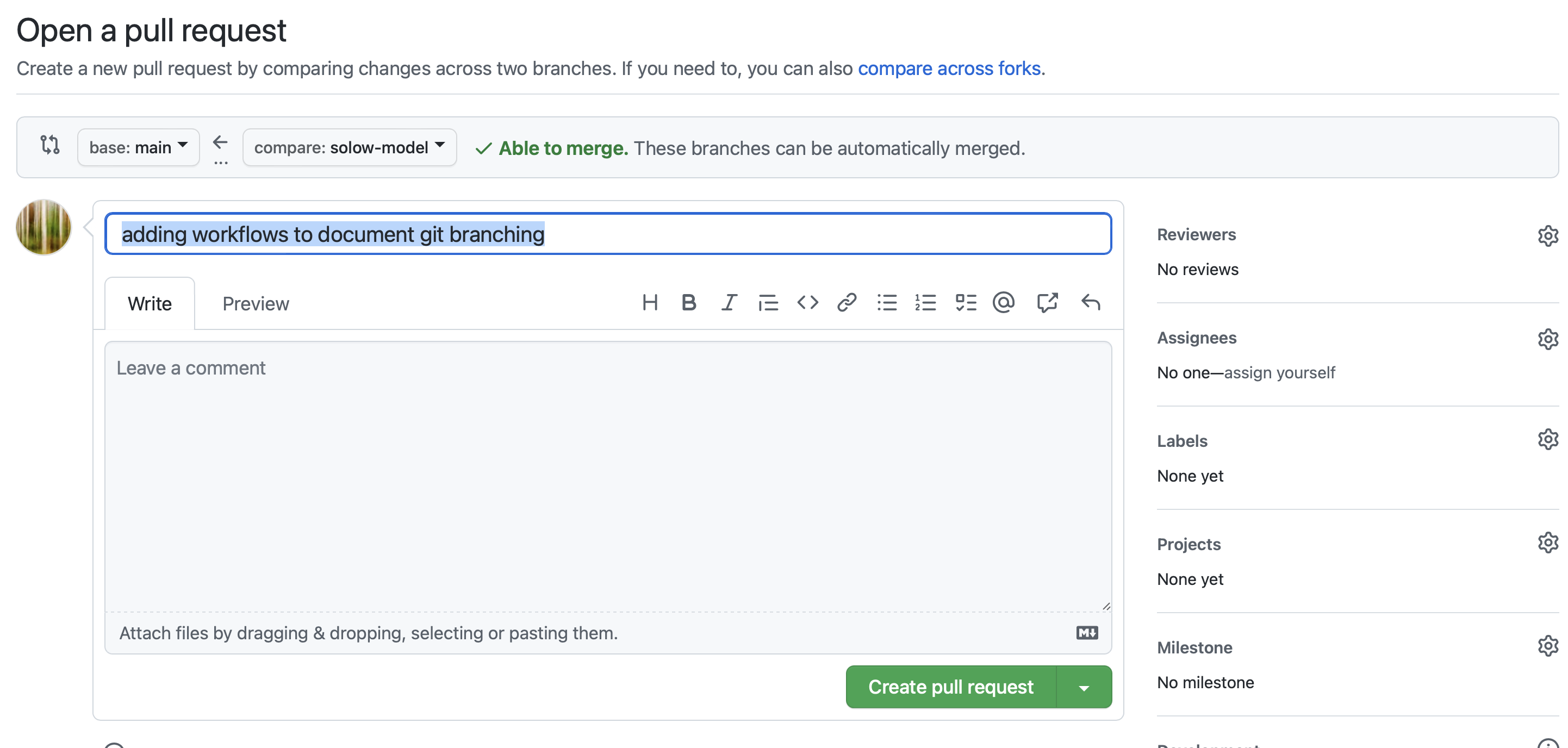Click the Leave a comment text area
This screenshot has width=1568, height=748.
tap(607, 475)
